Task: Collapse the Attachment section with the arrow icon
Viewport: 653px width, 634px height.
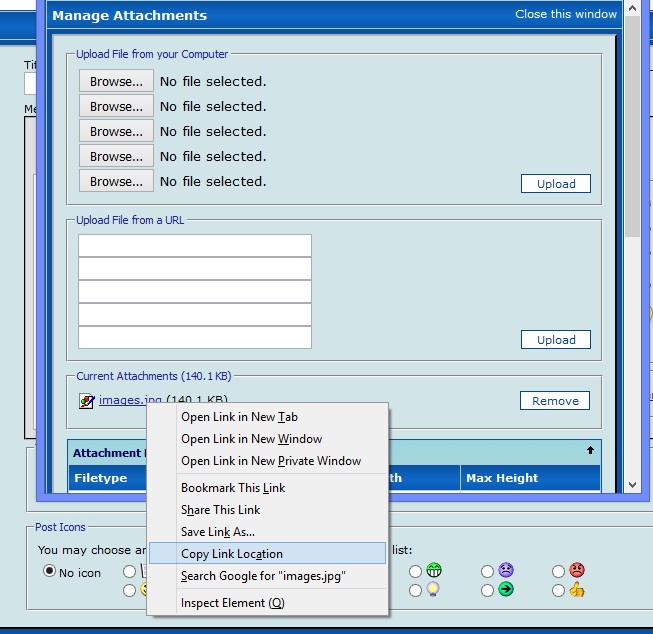Action: [x=590, y=450]
